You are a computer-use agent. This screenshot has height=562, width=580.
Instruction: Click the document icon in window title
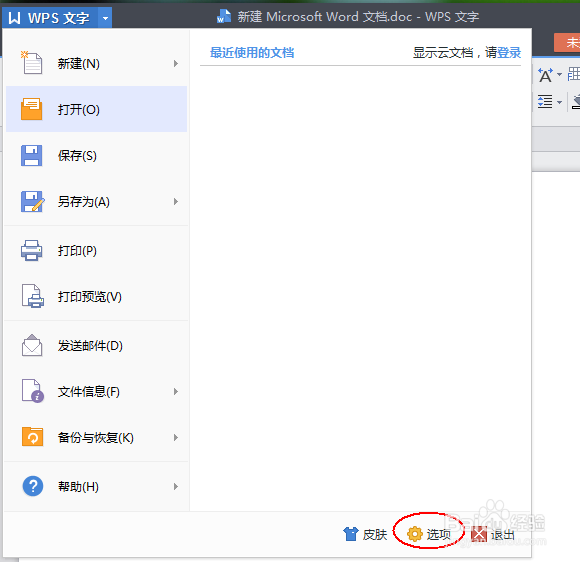pyautogui.click(x=224, y=17)
